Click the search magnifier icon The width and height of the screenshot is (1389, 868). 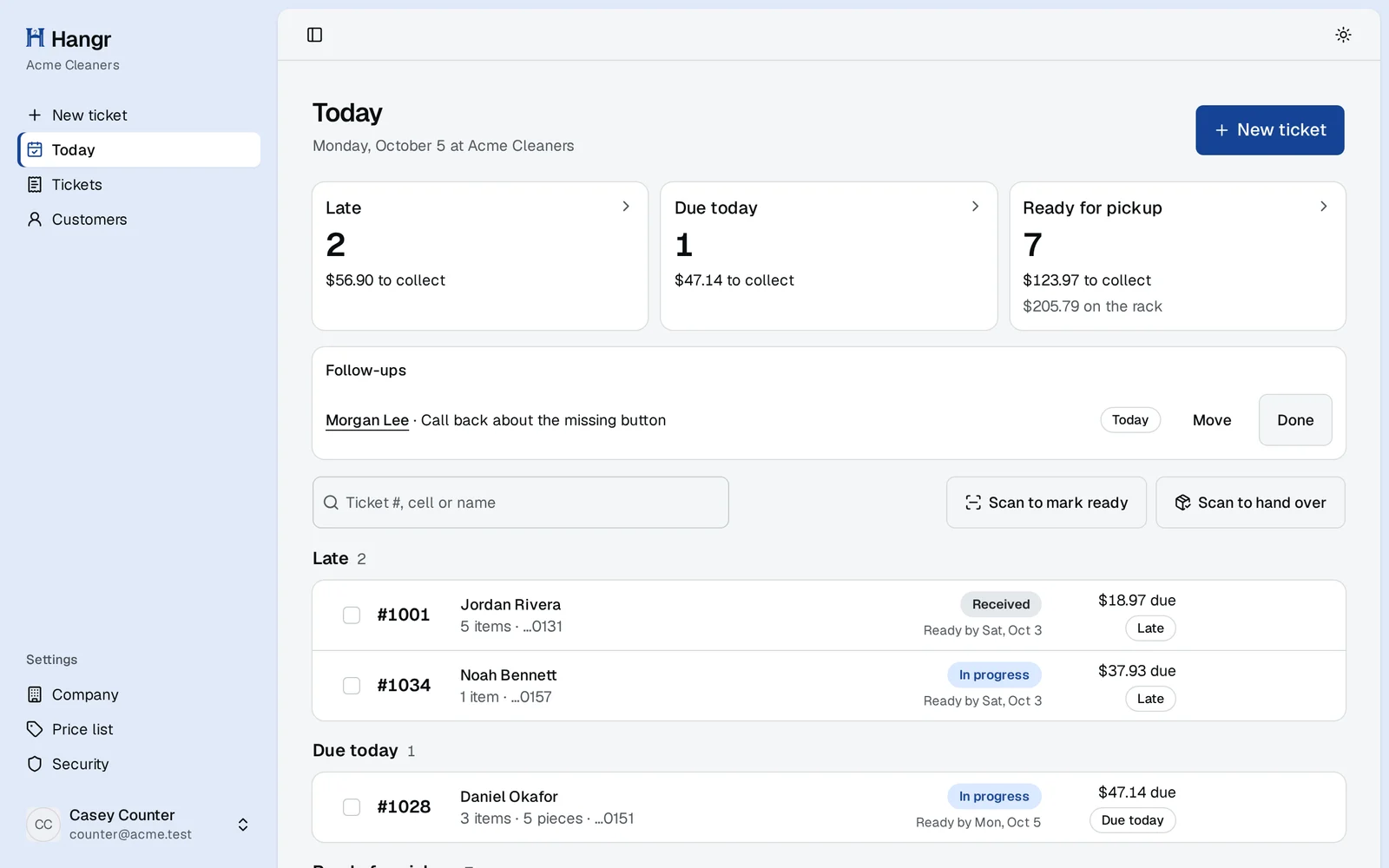pos(331,503)
